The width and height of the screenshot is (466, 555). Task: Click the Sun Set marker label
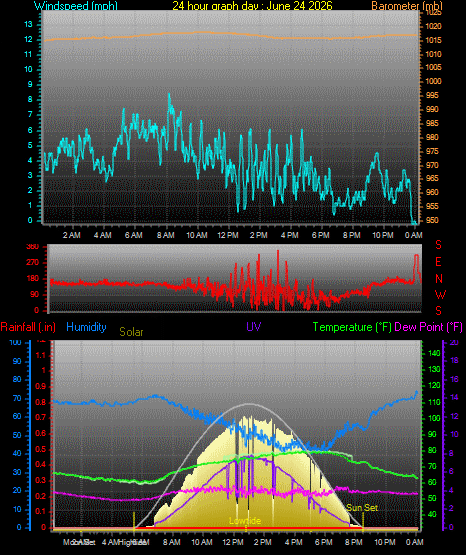pos(362,508)
